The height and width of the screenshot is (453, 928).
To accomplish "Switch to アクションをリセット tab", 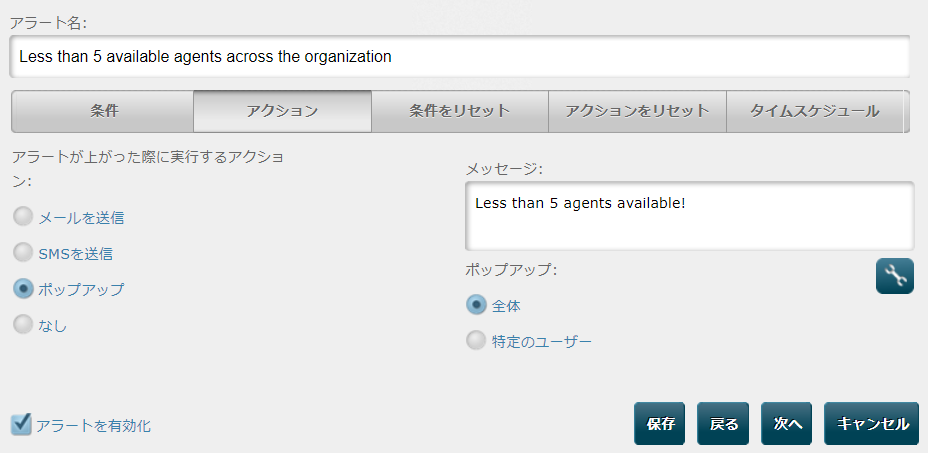I will coord(637,111).
